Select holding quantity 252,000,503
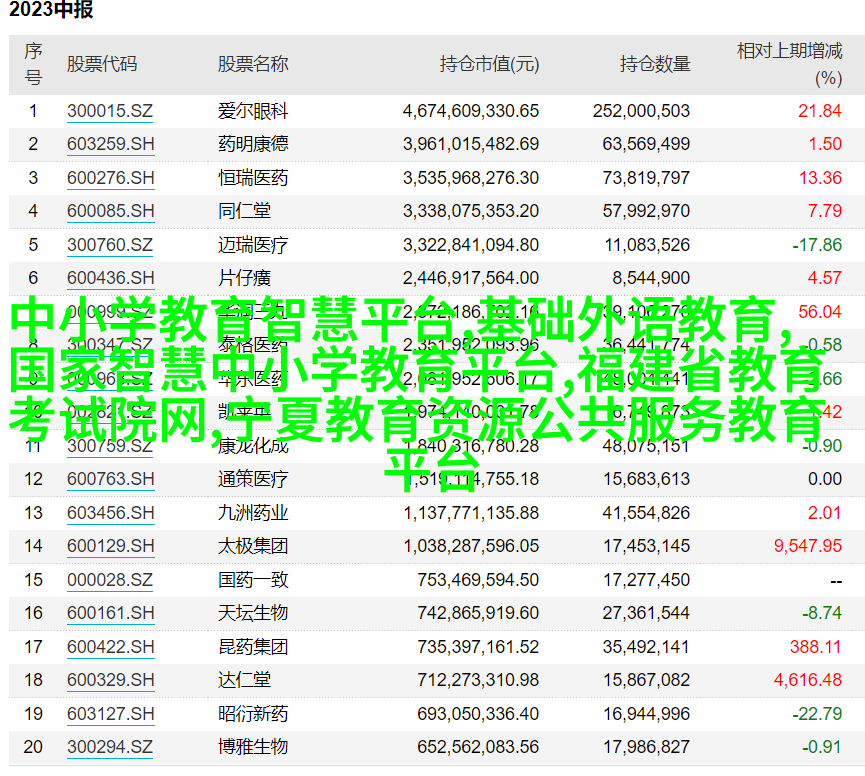The width and height of the screenshot is (865, 776). [641, 111]
